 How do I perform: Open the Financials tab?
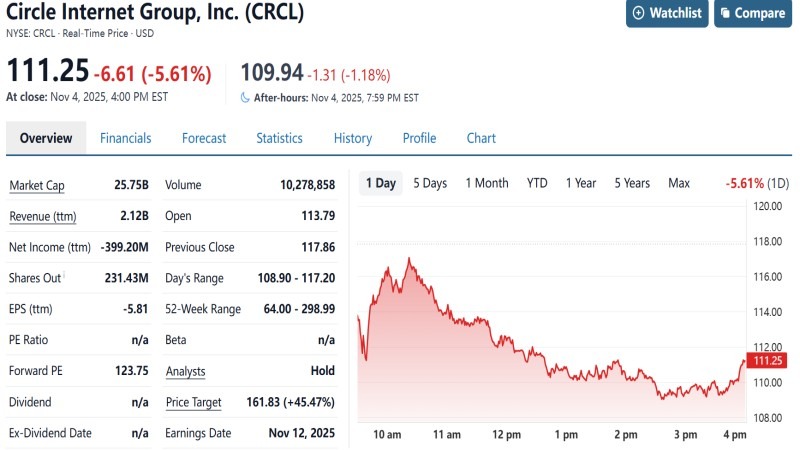[x=126, y=138]
